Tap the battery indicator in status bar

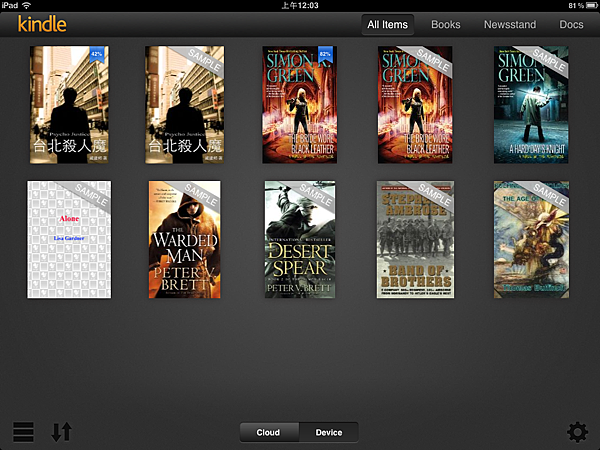592,5
